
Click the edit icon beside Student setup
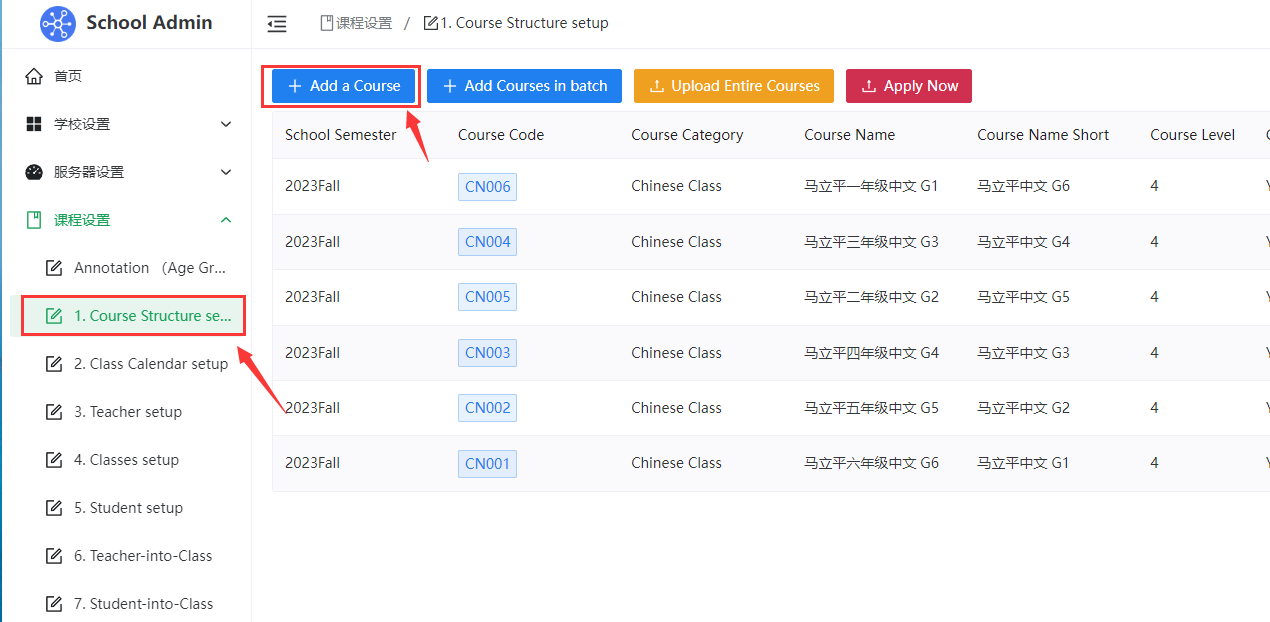pyautogui.click(x=54, y=508)
